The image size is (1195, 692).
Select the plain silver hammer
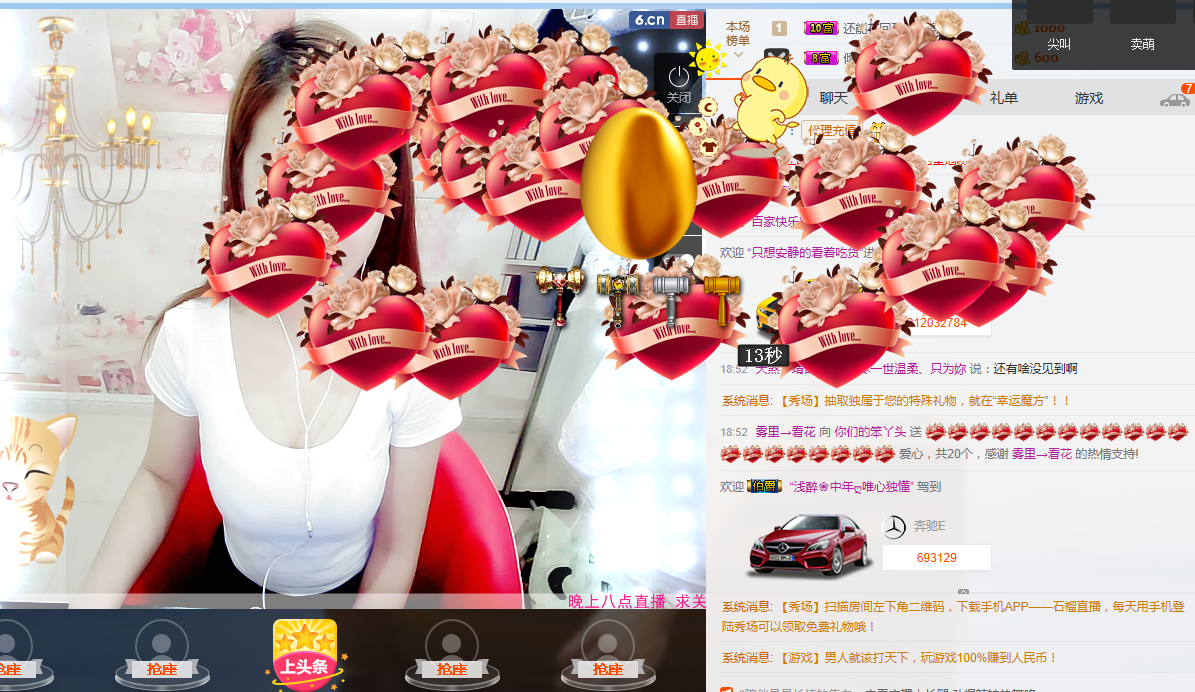click(671, 299)
